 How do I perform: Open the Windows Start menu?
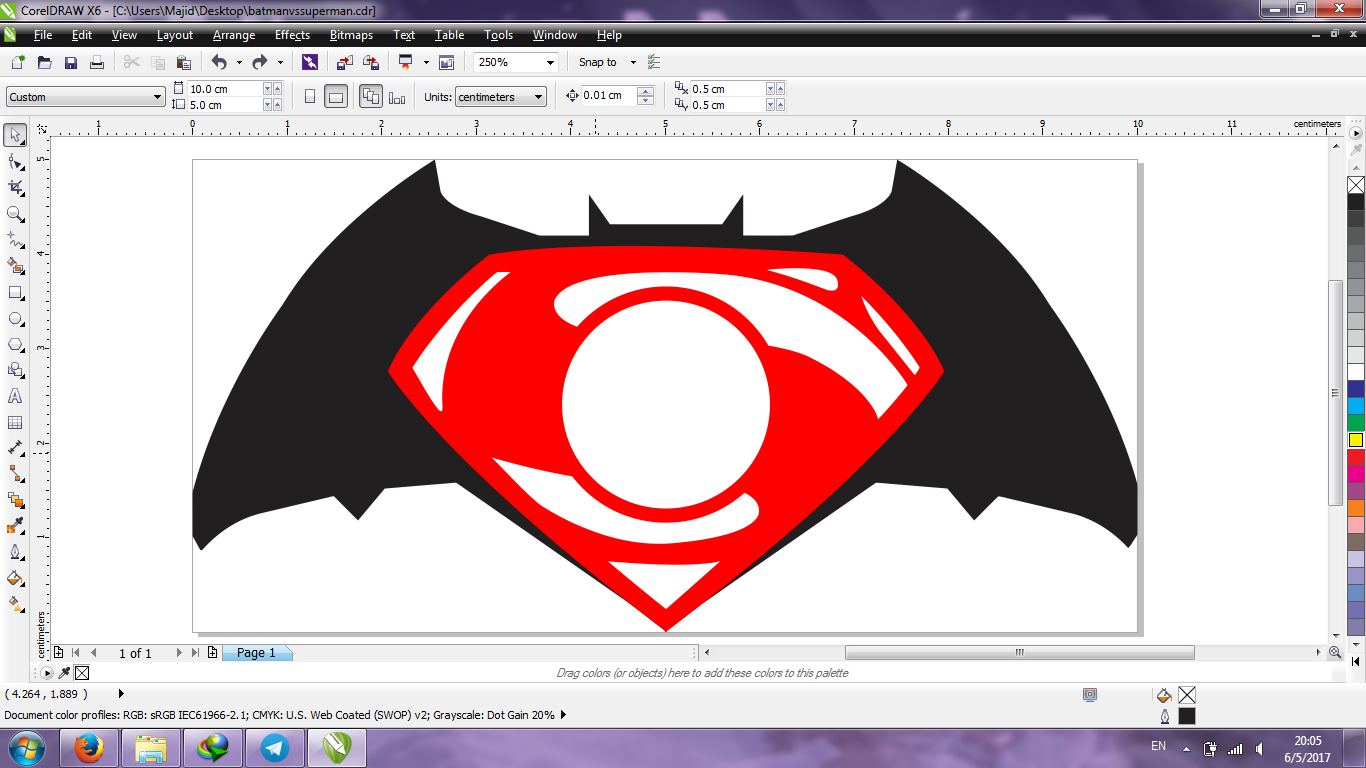[25, 747]
